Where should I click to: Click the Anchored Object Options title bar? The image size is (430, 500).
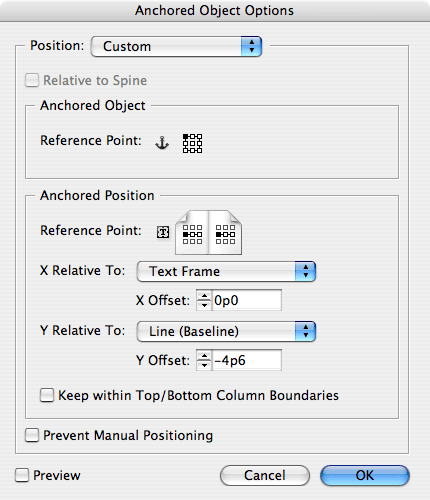click(215, 11)
